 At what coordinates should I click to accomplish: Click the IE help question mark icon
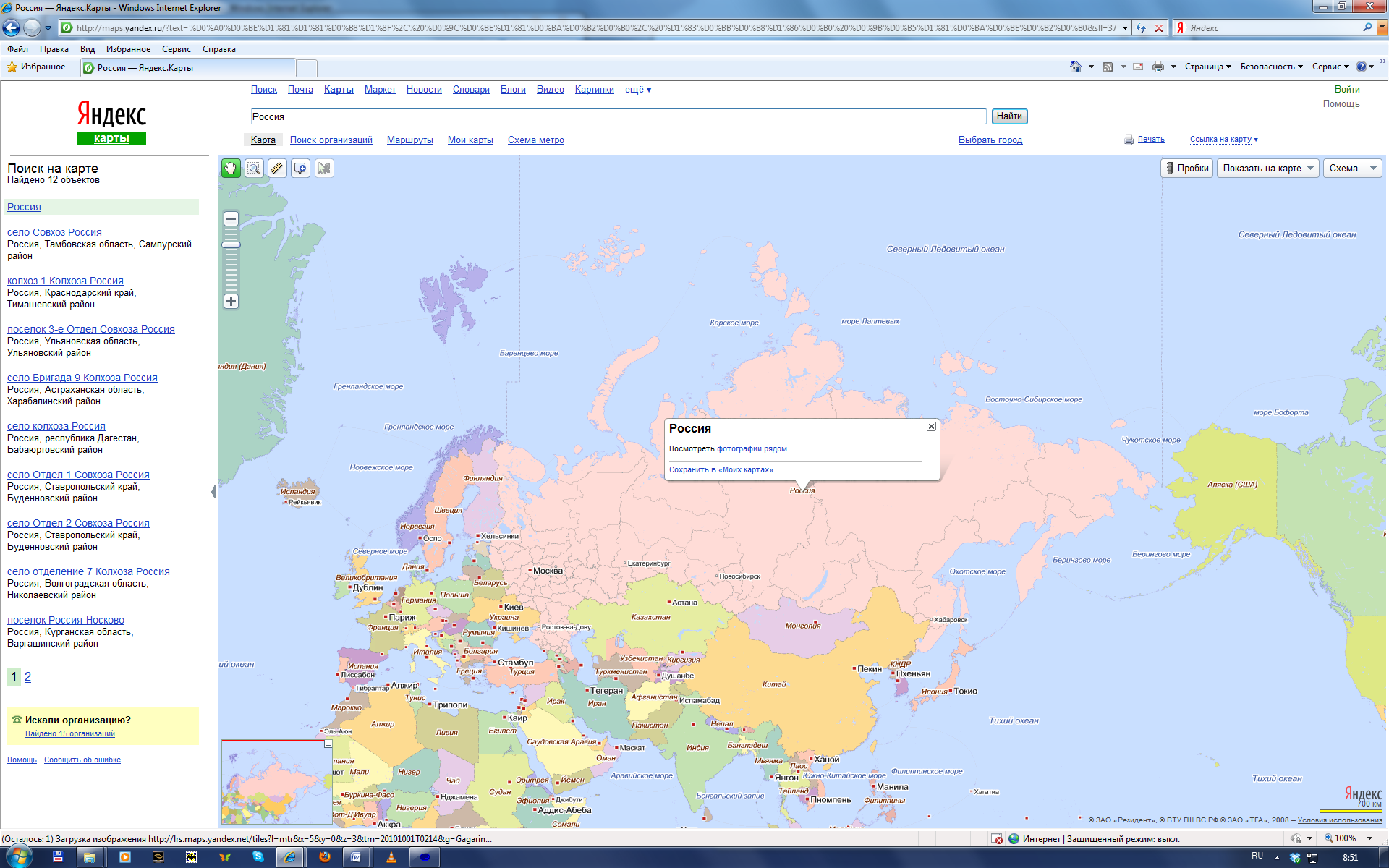[1361, 67]
